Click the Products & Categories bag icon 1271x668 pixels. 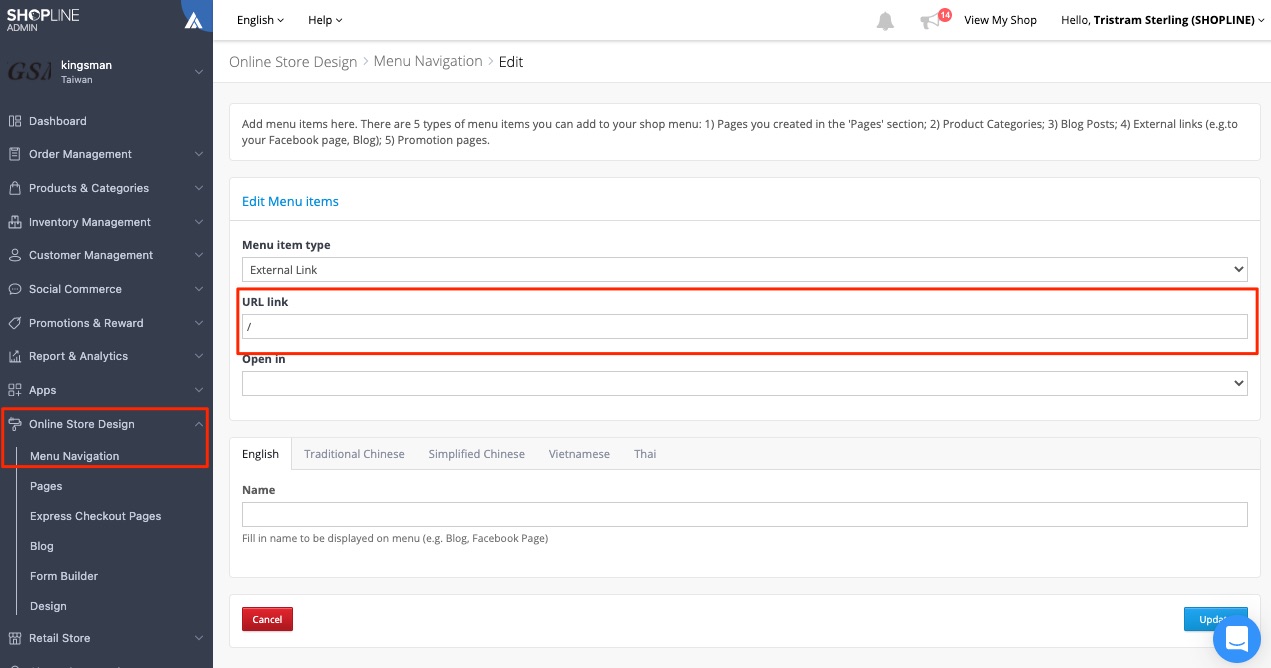15,188
